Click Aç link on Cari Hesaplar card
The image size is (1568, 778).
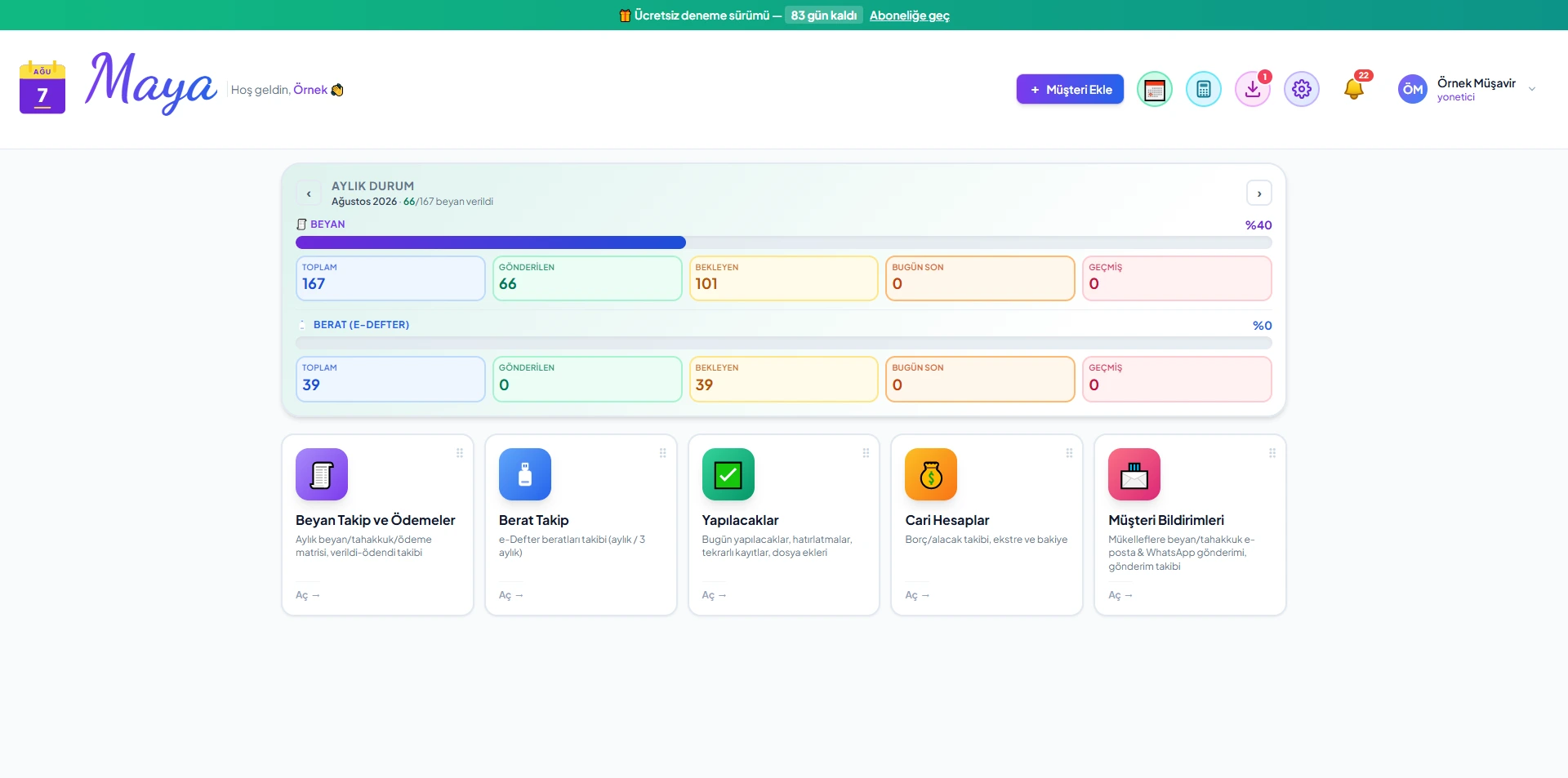pos(917,595)
